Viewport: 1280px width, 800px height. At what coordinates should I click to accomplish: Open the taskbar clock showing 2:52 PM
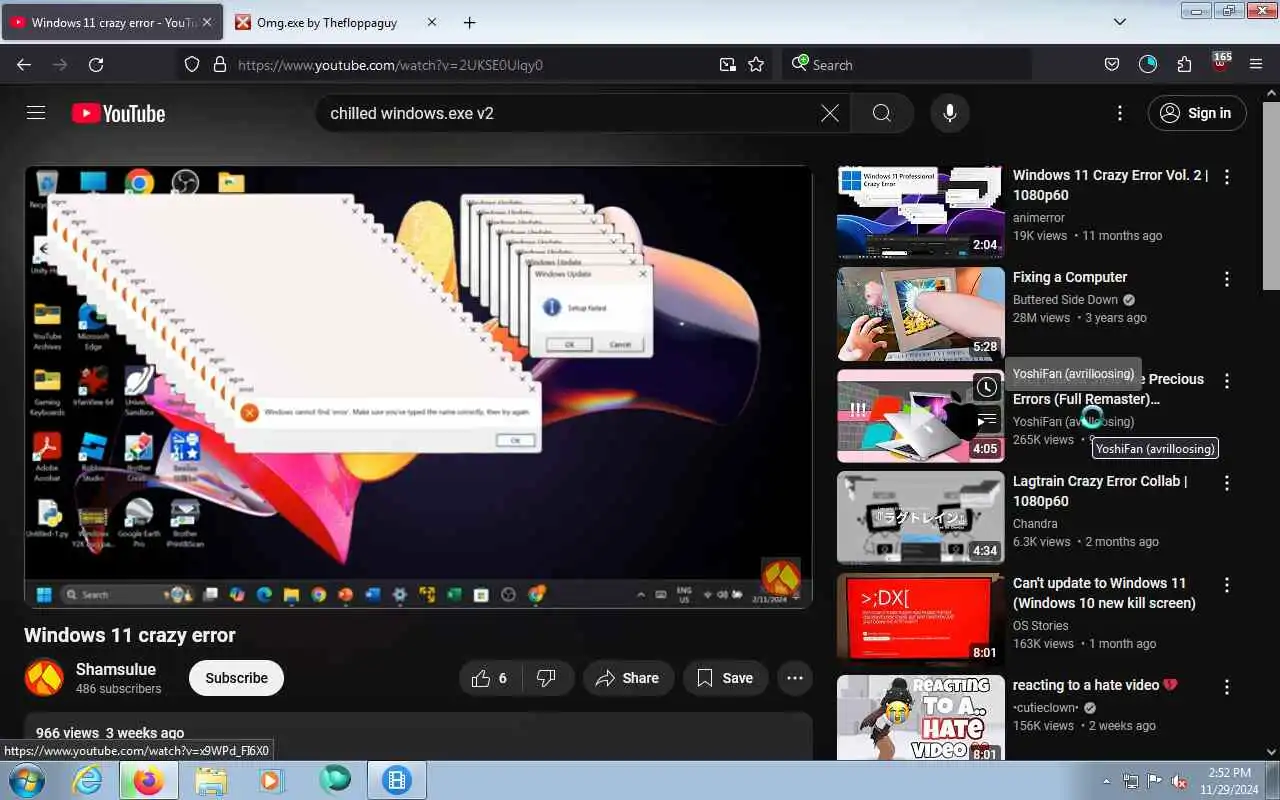1230,780
